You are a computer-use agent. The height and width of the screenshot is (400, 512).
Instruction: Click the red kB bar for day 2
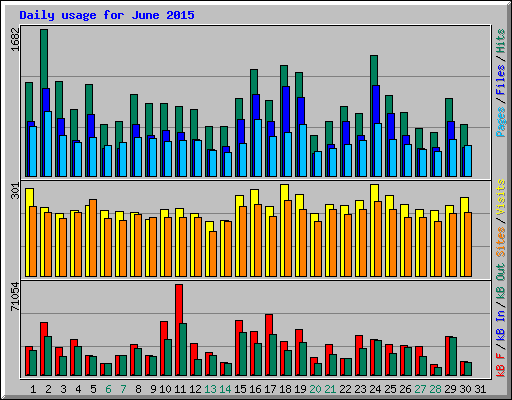(44, 329)
